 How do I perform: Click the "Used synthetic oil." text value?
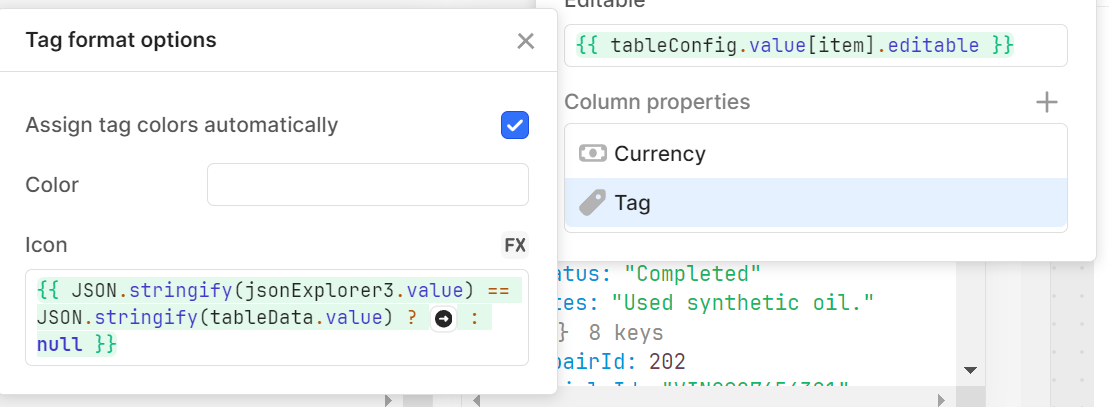tap(743, 304)
